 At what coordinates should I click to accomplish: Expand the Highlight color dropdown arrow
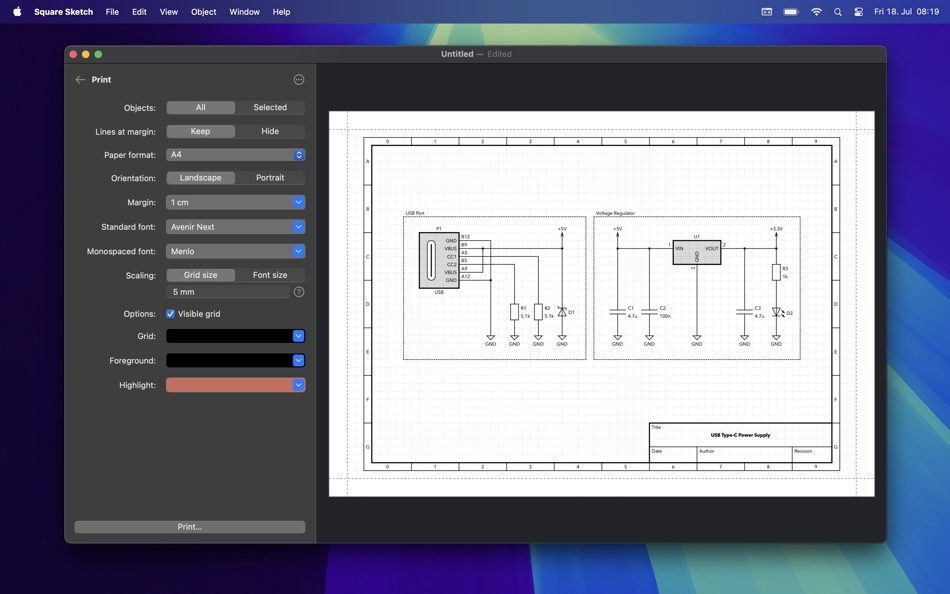click(x=298, y=385)
